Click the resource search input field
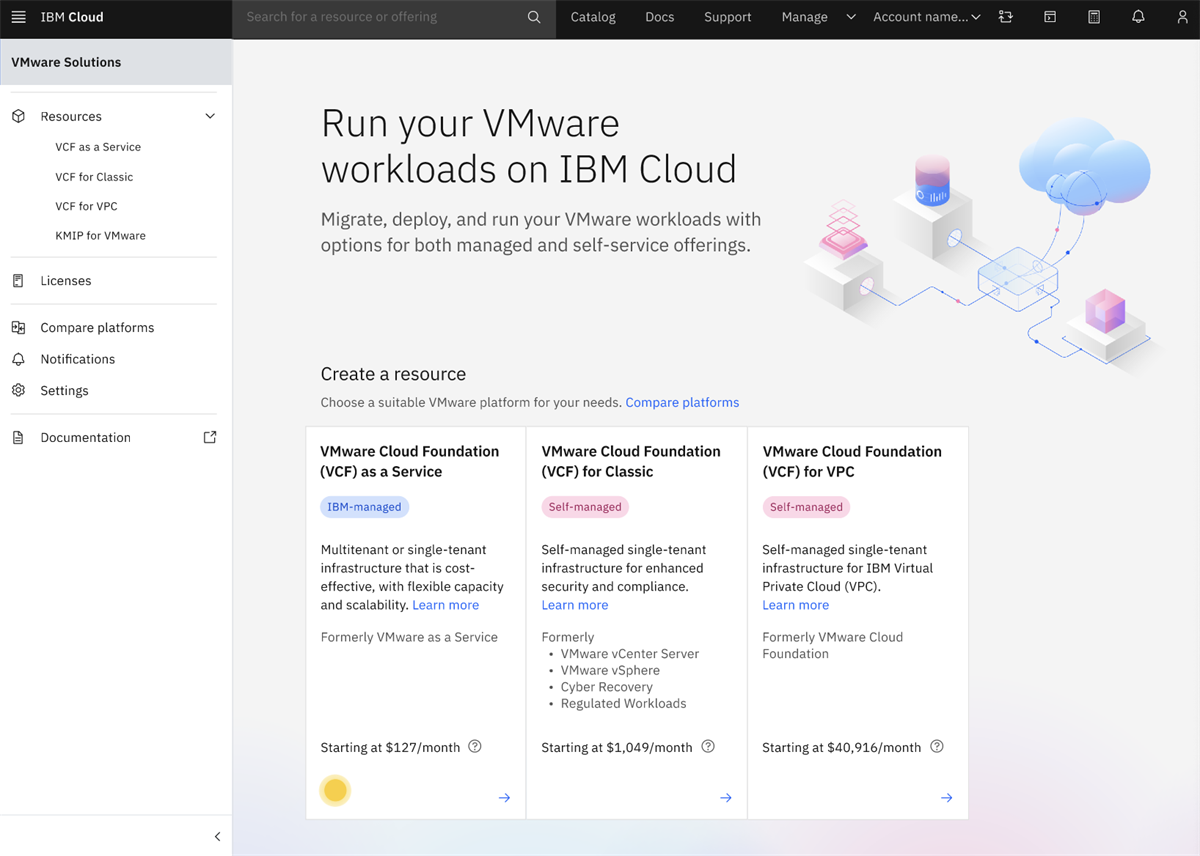Image resolution: width=1200 pixels, height=856 pixels. click(x=380, y=17)
